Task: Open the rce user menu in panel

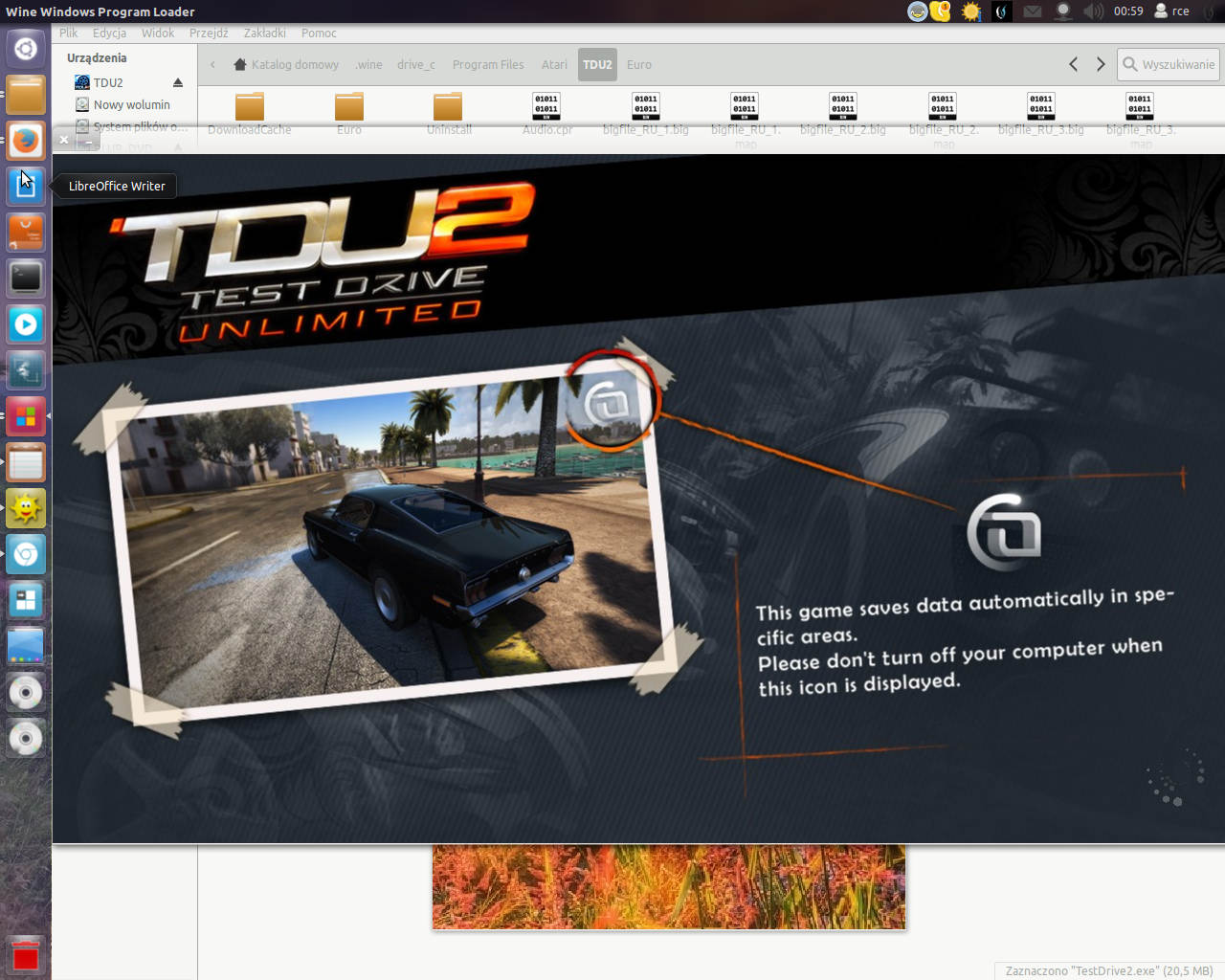Action: 1171,11
